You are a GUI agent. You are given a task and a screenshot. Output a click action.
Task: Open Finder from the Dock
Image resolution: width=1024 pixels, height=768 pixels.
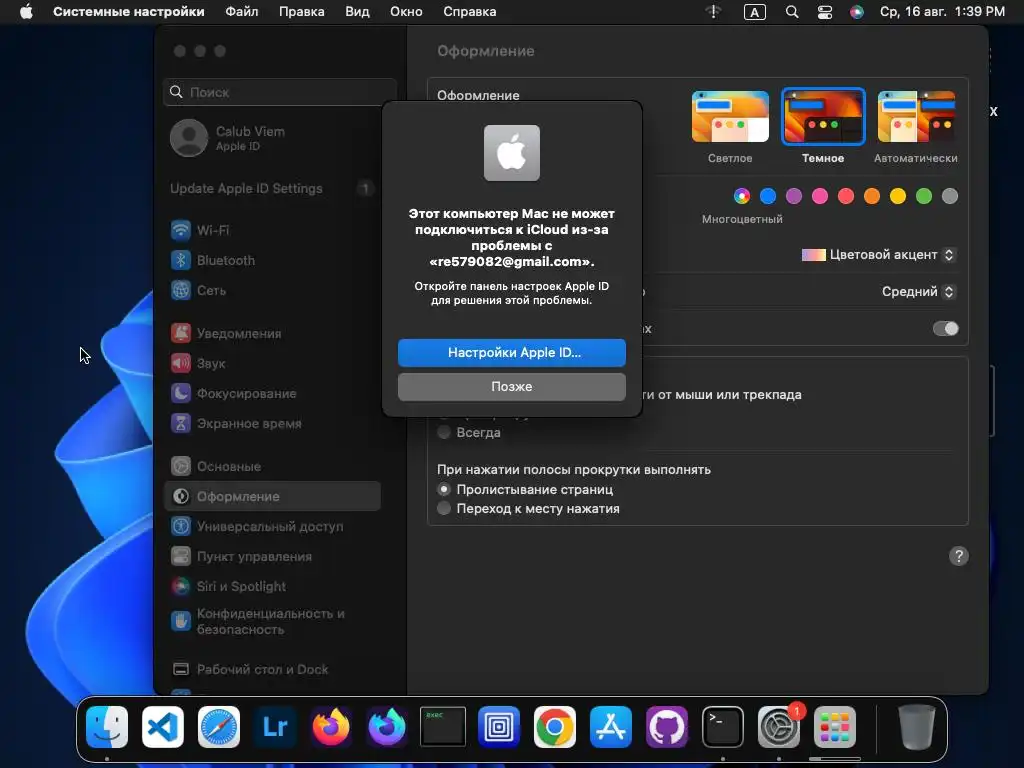point(107,726)
